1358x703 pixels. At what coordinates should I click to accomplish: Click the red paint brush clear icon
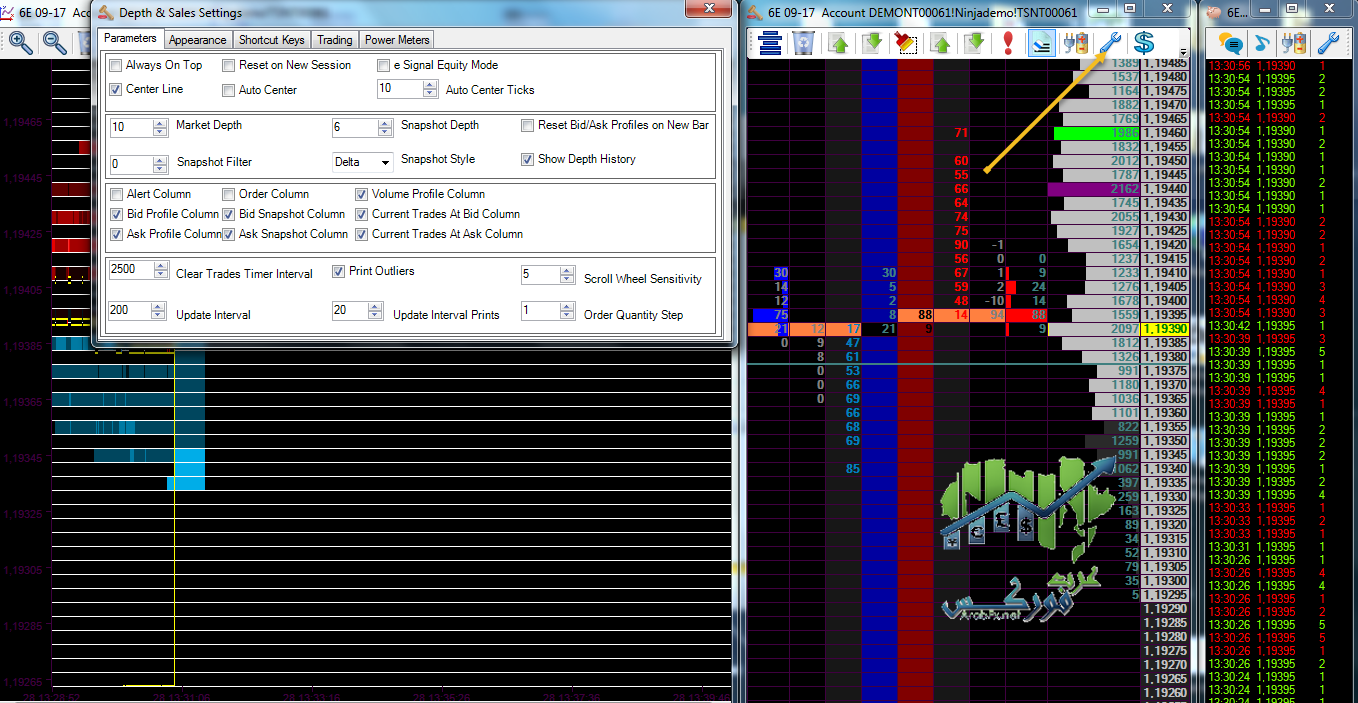905,43
